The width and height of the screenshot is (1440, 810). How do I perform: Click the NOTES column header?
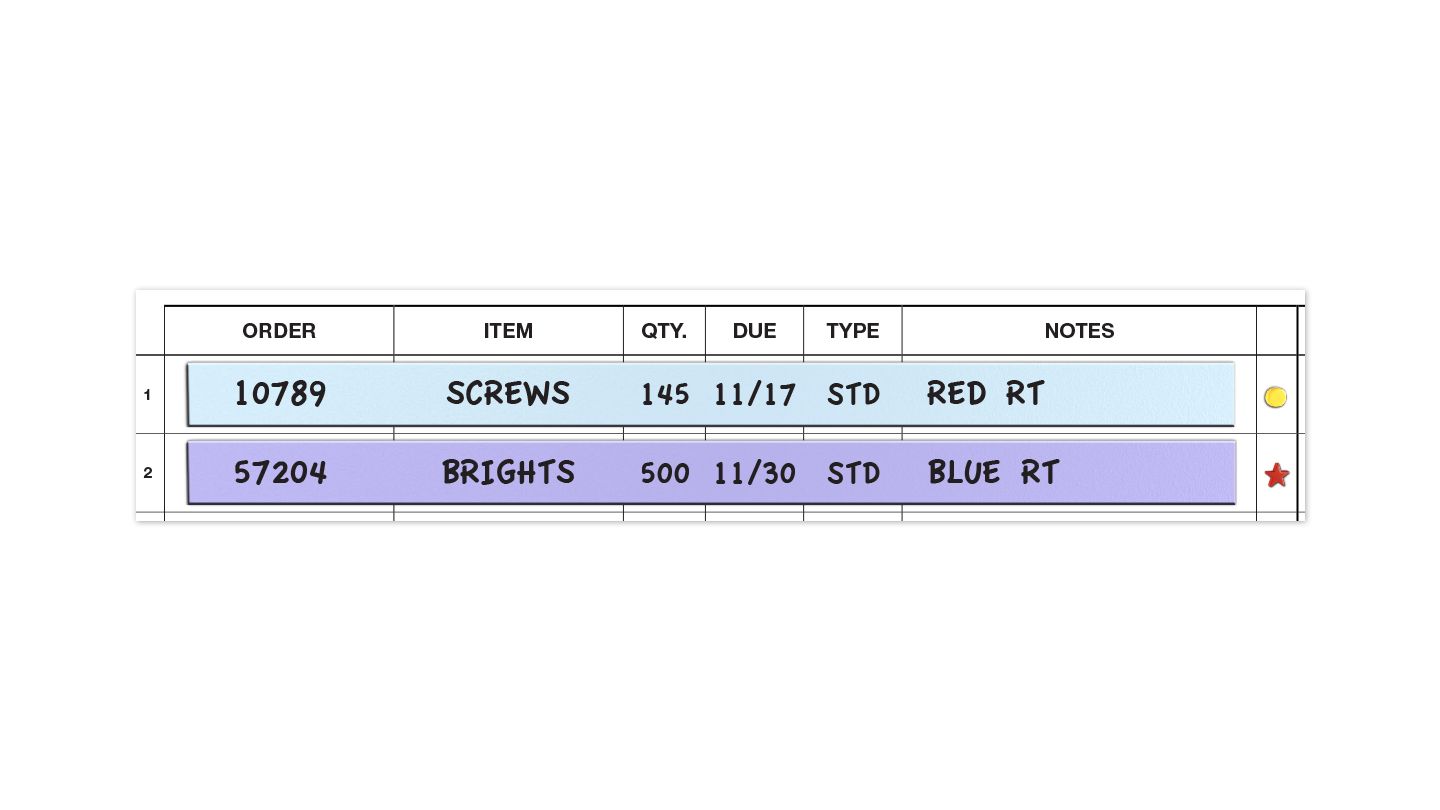tap(1079, 331)
